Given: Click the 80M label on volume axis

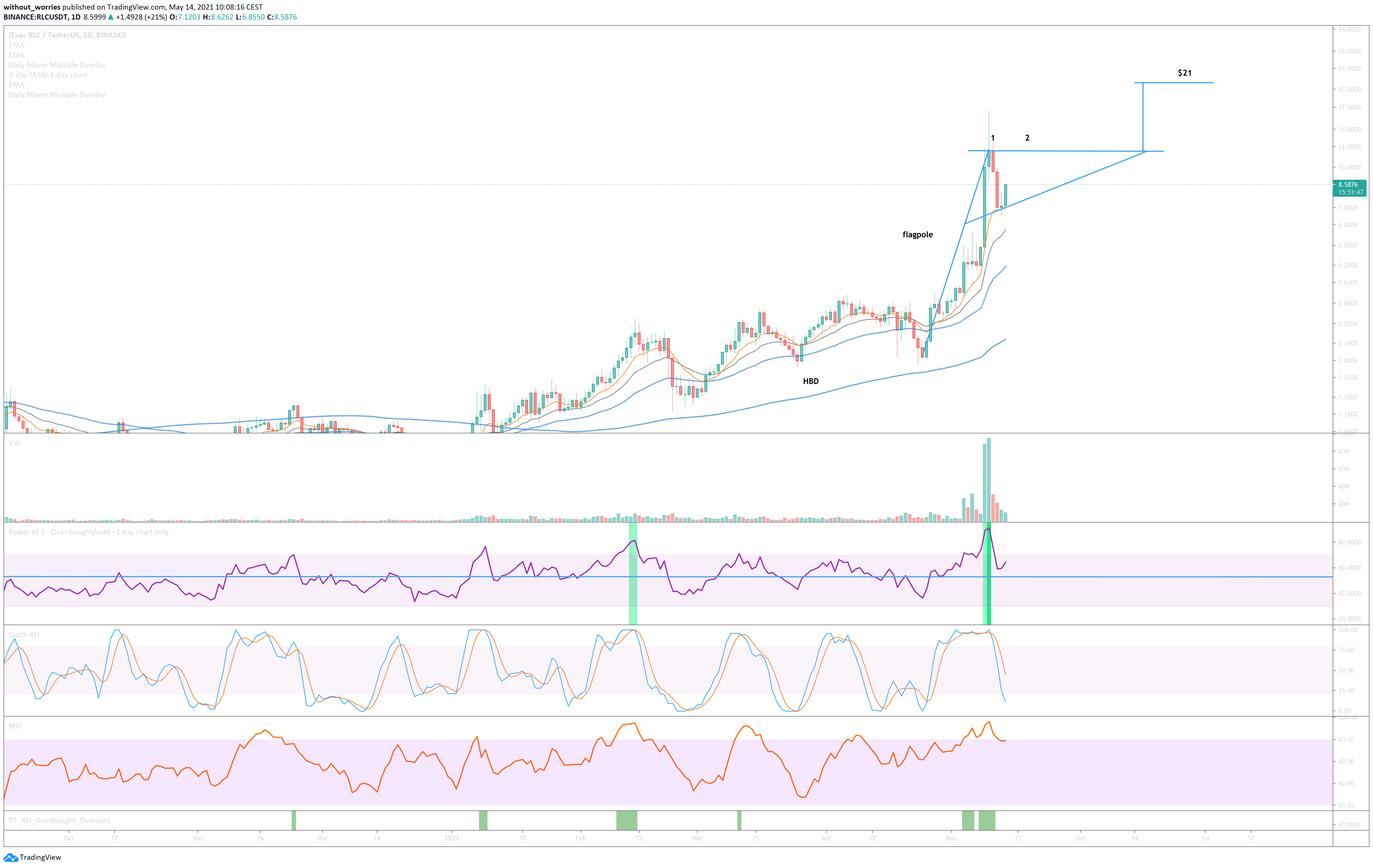Looking at the screenshot, I should (x=1344, y=452).
